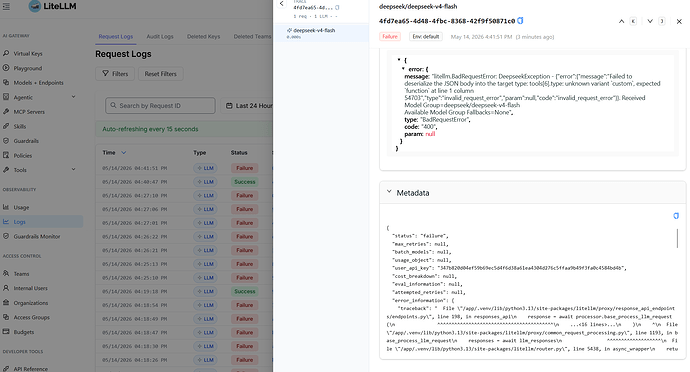Click LLM type badge on 04:26:22 PM row
The width and height of the screenshot is (690, 372).
click(205, 236)
